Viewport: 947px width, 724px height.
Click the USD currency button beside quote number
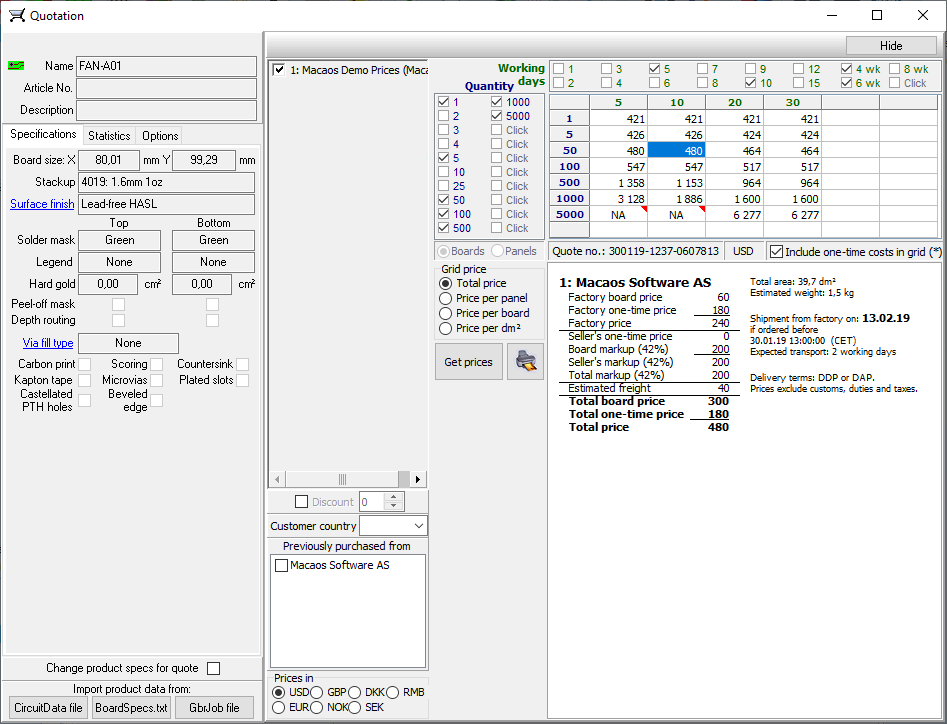[743, 251]
